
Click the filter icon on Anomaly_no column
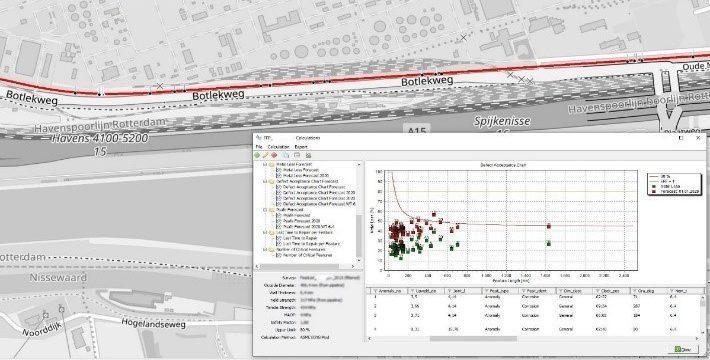pyautogui.click(x=374, y=290)
